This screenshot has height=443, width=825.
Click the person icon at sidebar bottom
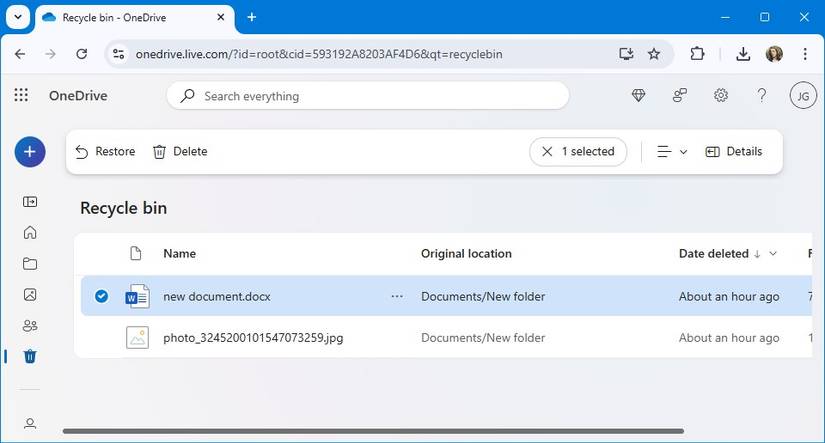pyautogui.click(x=30, y=424)
